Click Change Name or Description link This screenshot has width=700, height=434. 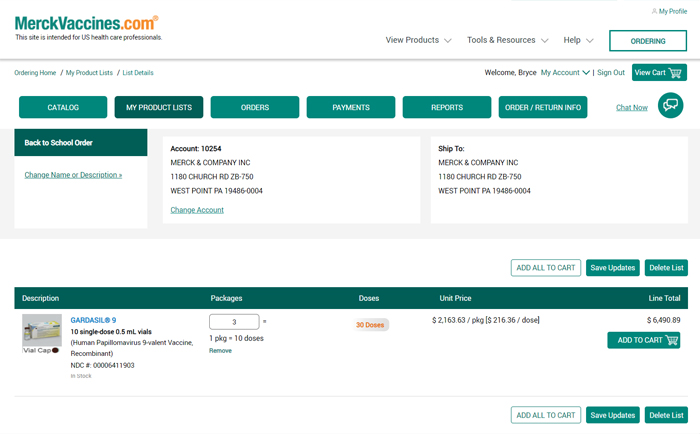click(73, 175)
